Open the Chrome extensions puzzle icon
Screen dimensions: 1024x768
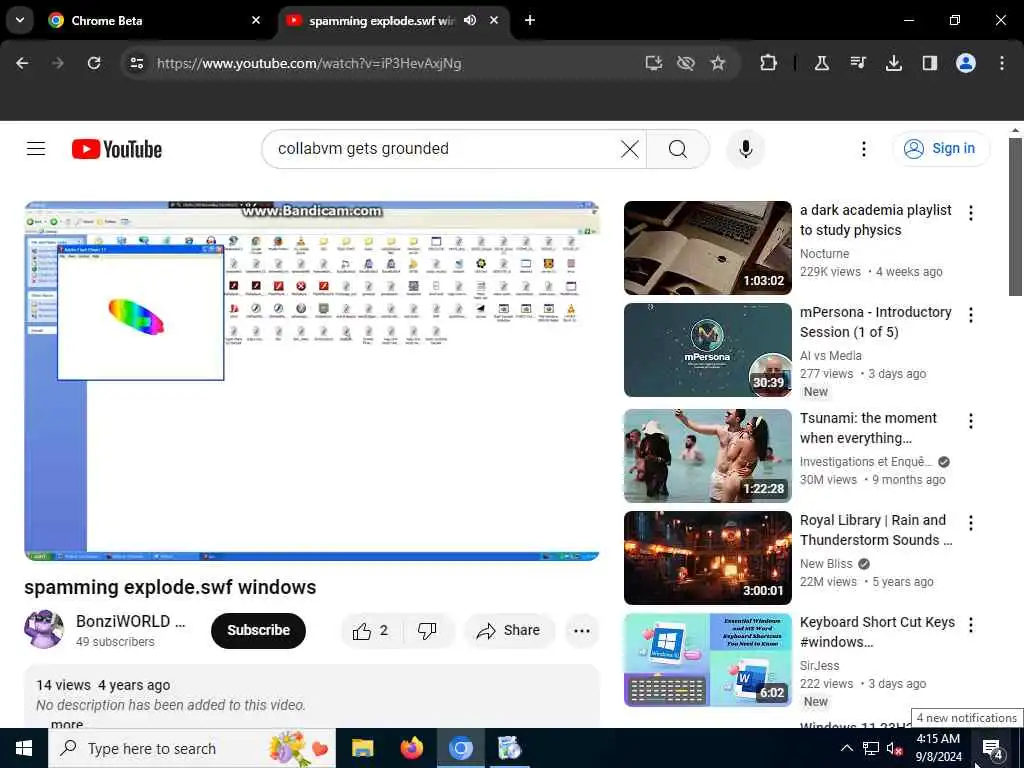pyautogui.click(x=769, y=63)
